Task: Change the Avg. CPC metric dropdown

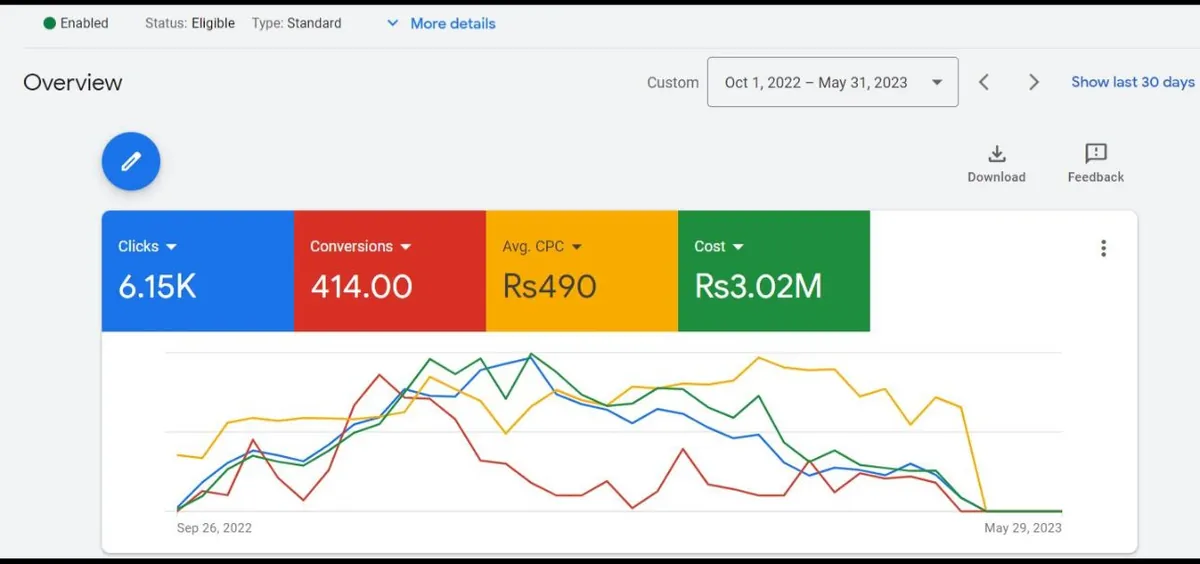Action: [x=542, y=246]
